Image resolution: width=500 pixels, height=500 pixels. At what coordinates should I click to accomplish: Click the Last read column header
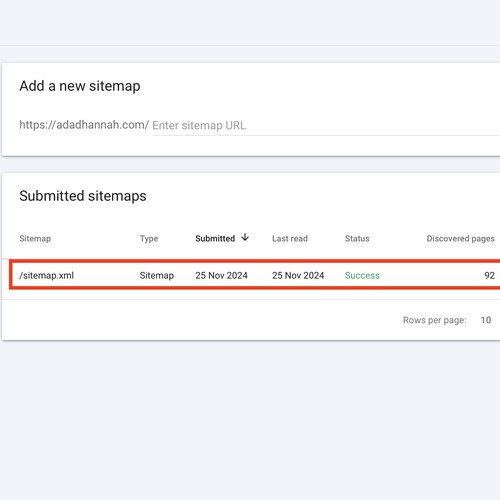point(290,239)
